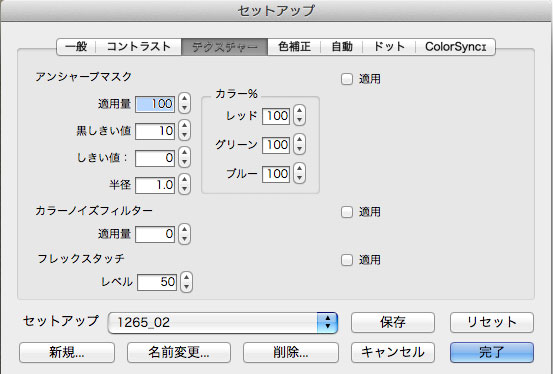Click the アンシャープマスク 適用量 field
Viewport: 553px width, 374px height.
point(155,104)
